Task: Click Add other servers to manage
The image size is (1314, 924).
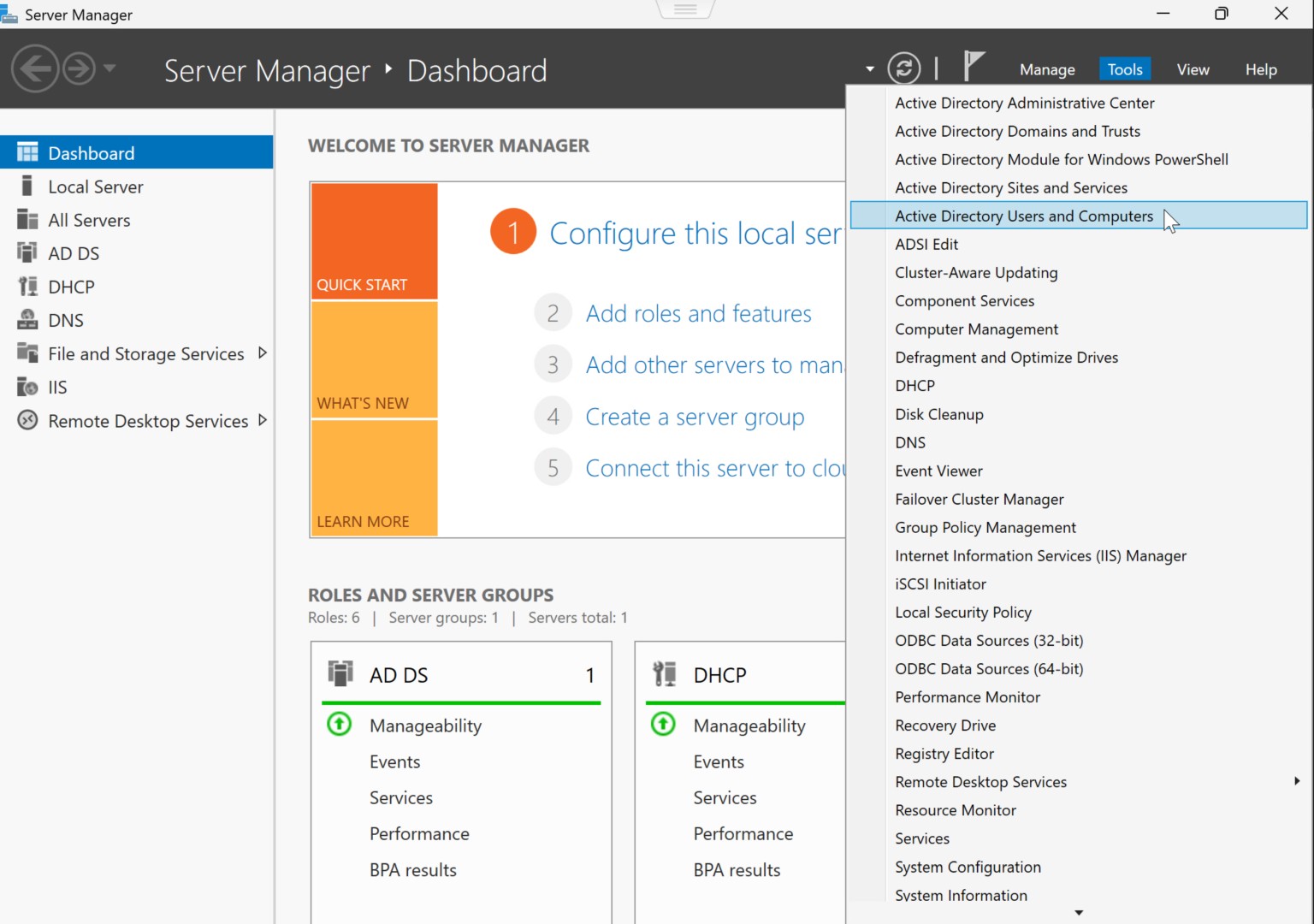Action: (715, 365)
